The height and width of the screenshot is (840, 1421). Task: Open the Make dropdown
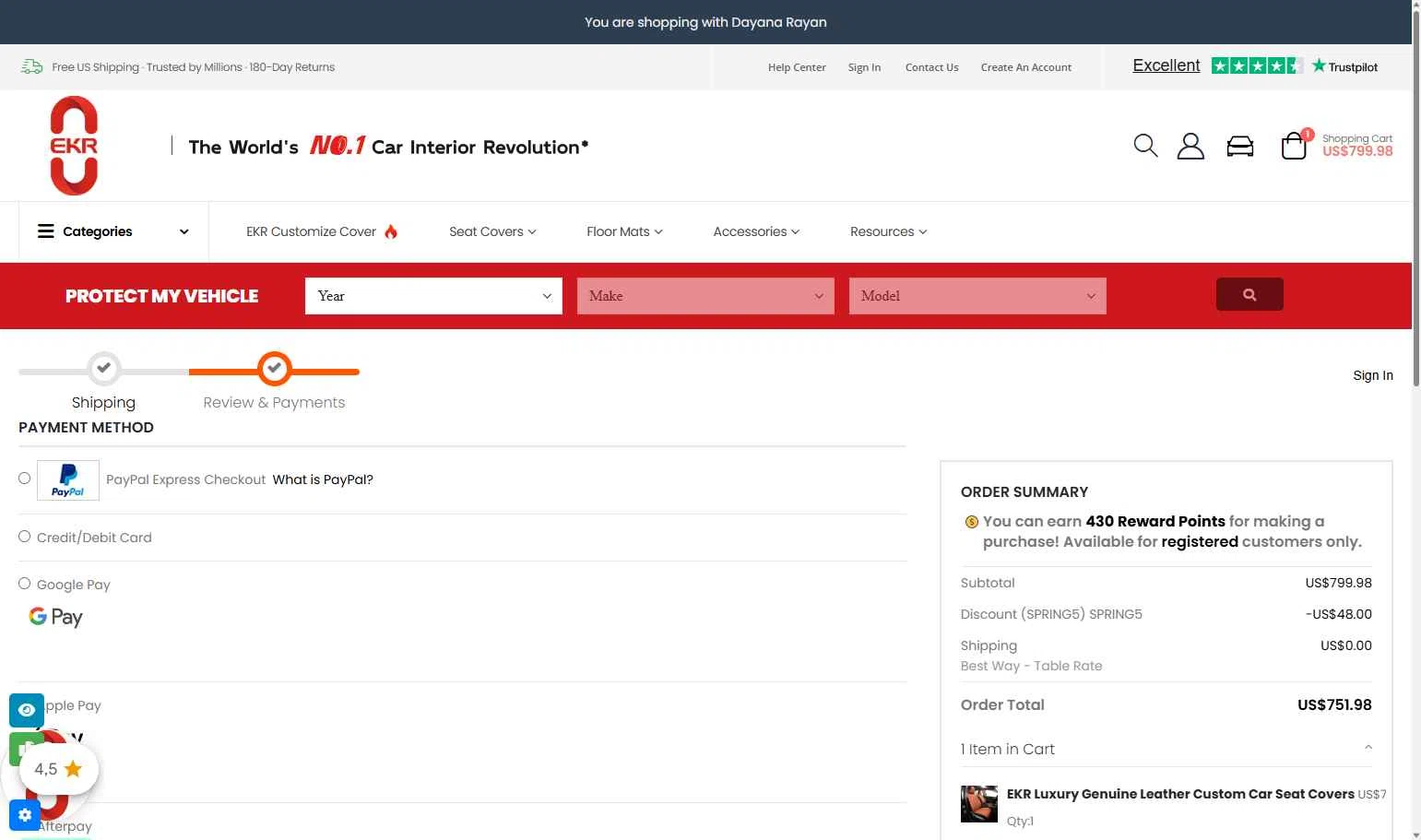705,296
